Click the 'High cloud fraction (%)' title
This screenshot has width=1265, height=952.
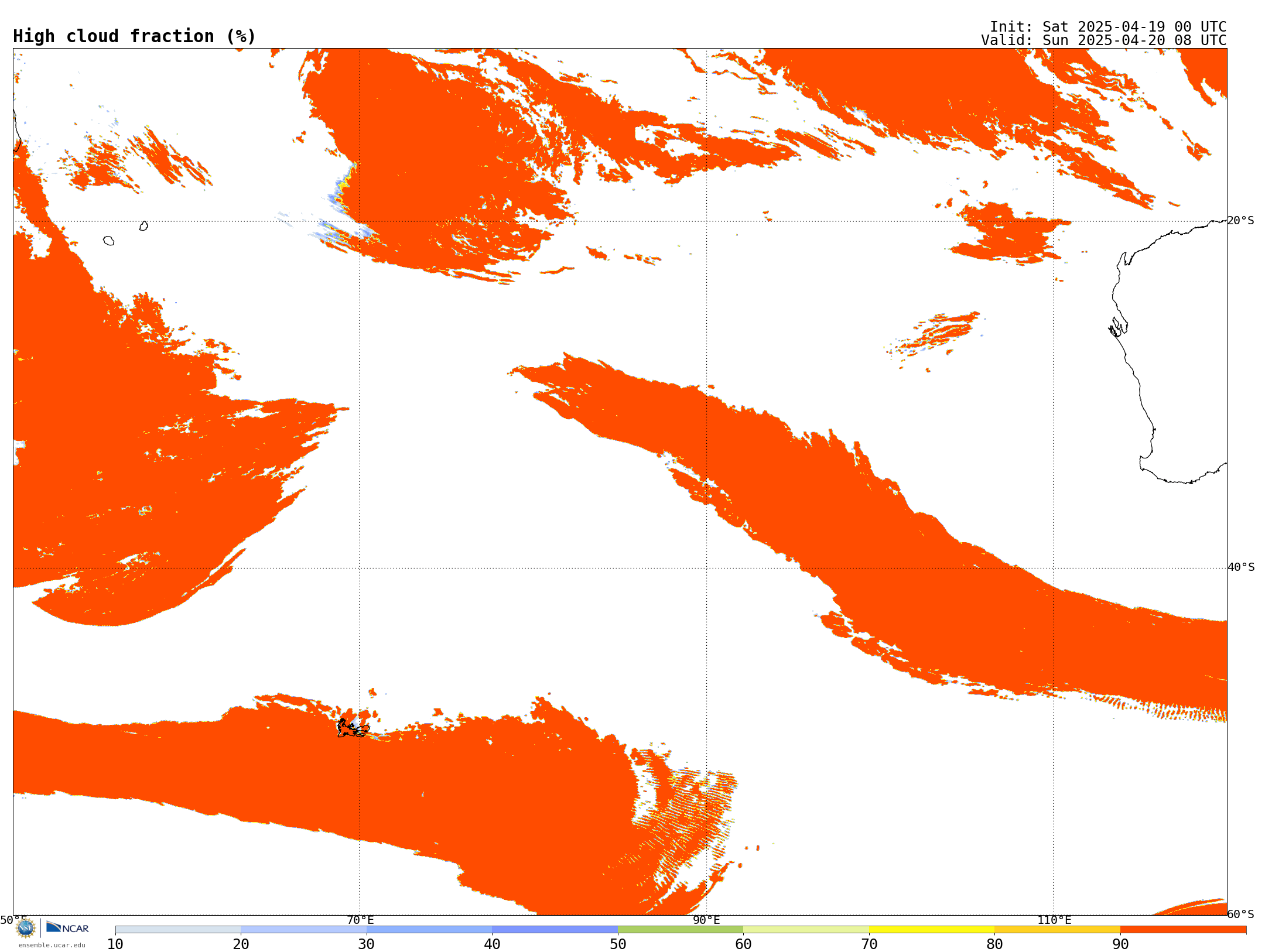click(x=135, y=36)
